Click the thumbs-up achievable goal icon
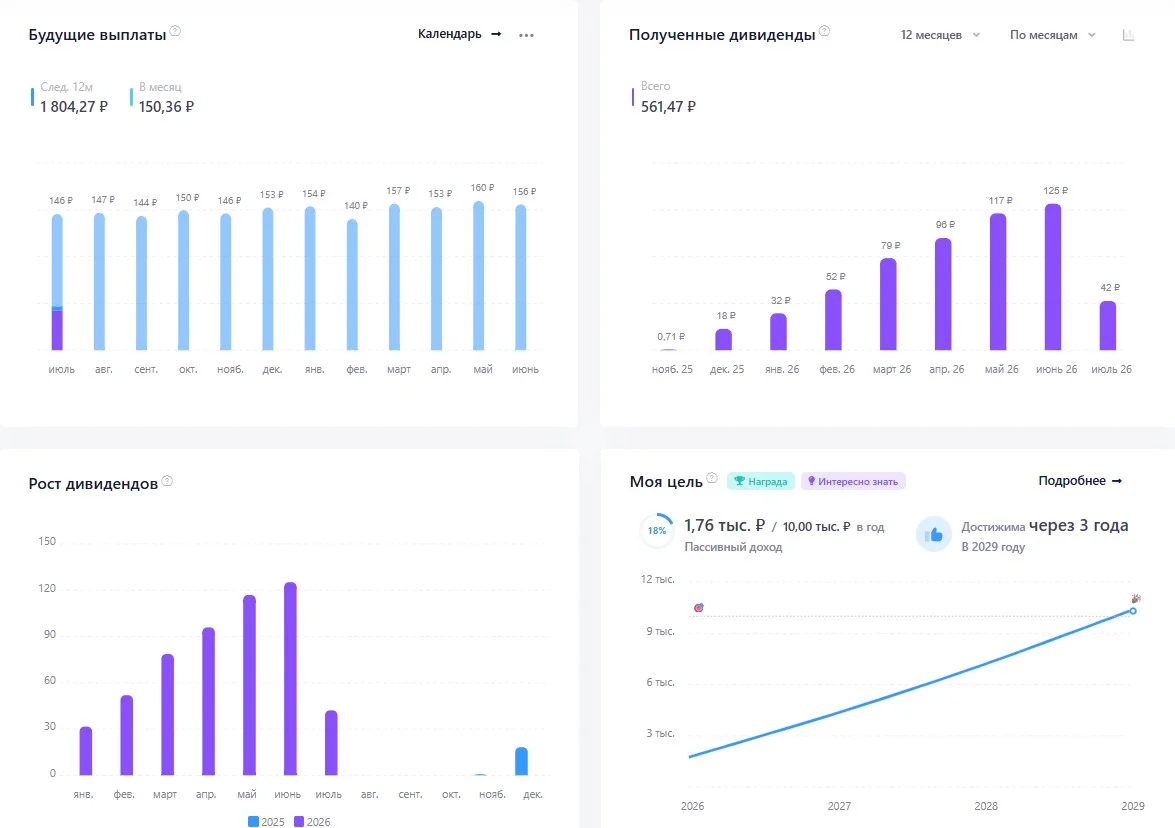 pos(934,534)
